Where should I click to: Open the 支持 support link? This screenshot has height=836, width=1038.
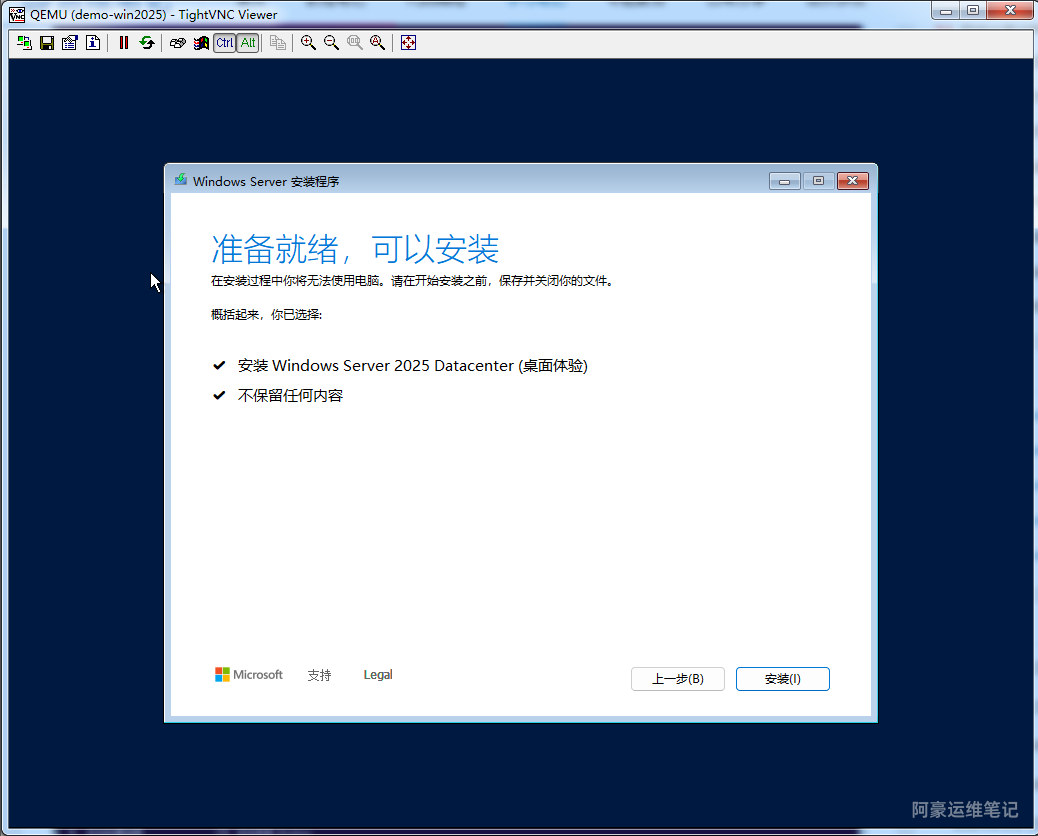(319, 675)
